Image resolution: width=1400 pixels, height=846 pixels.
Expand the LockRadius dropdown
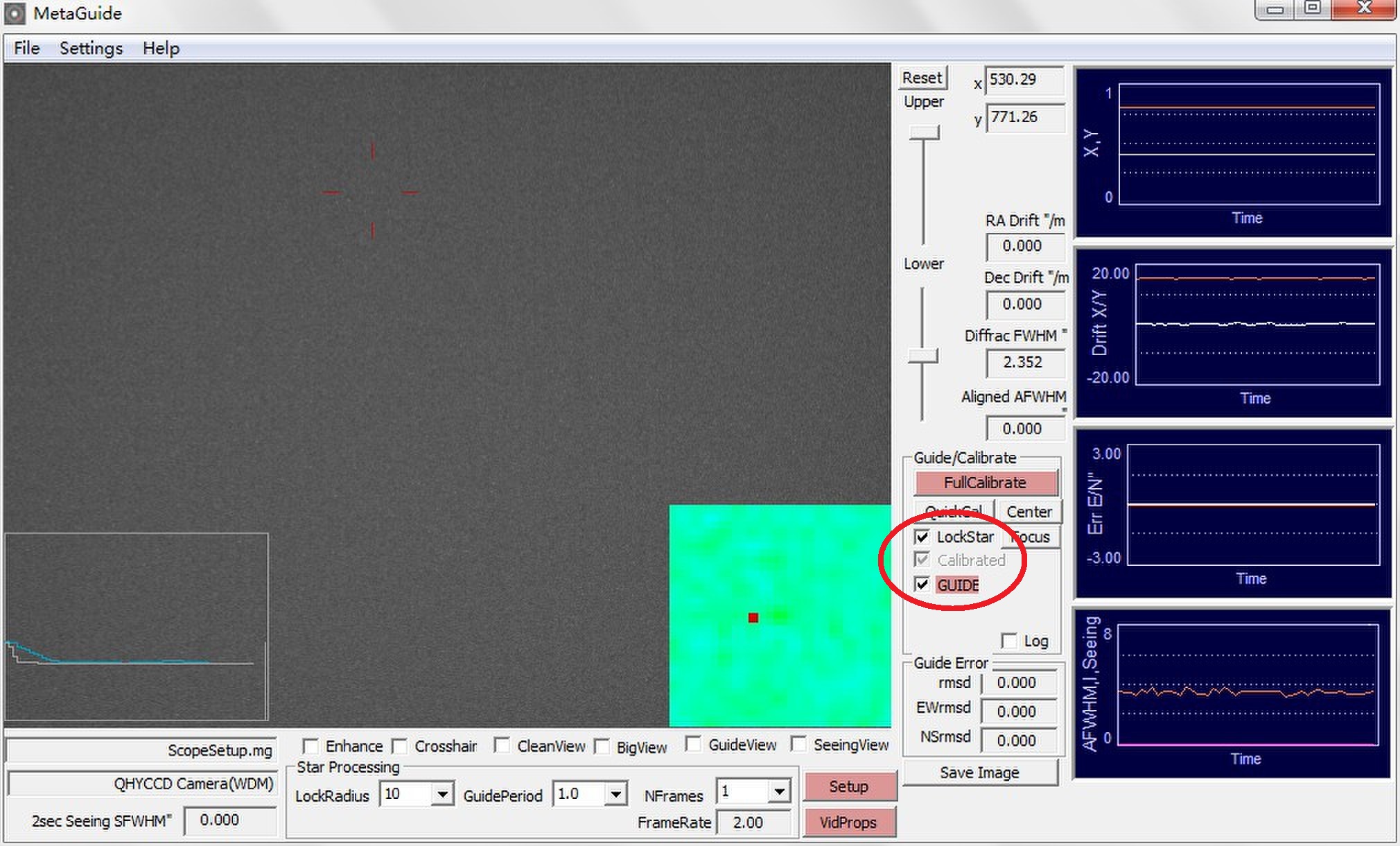[441, 793]
